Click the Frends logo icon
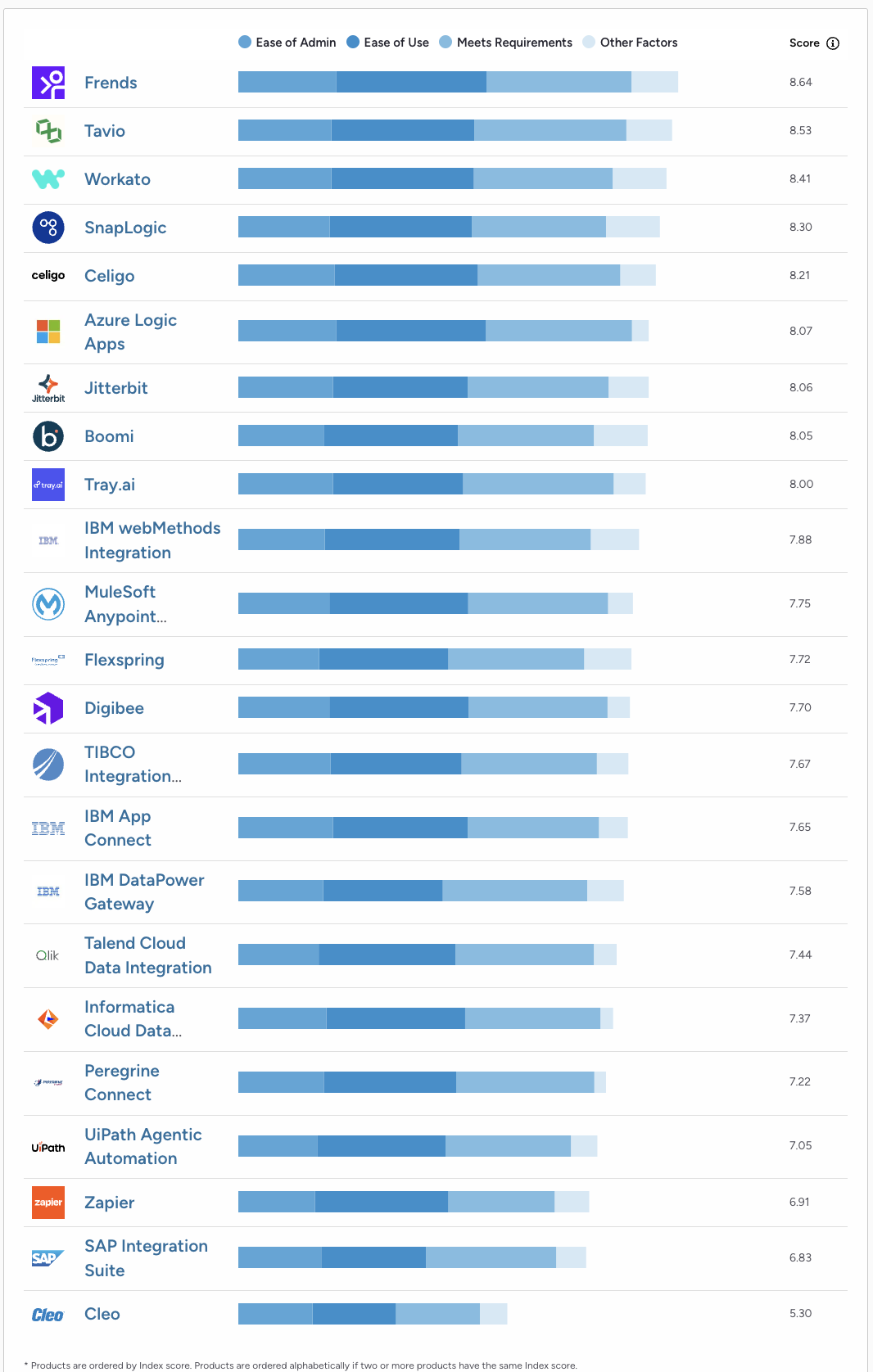 tap(48, 82)
